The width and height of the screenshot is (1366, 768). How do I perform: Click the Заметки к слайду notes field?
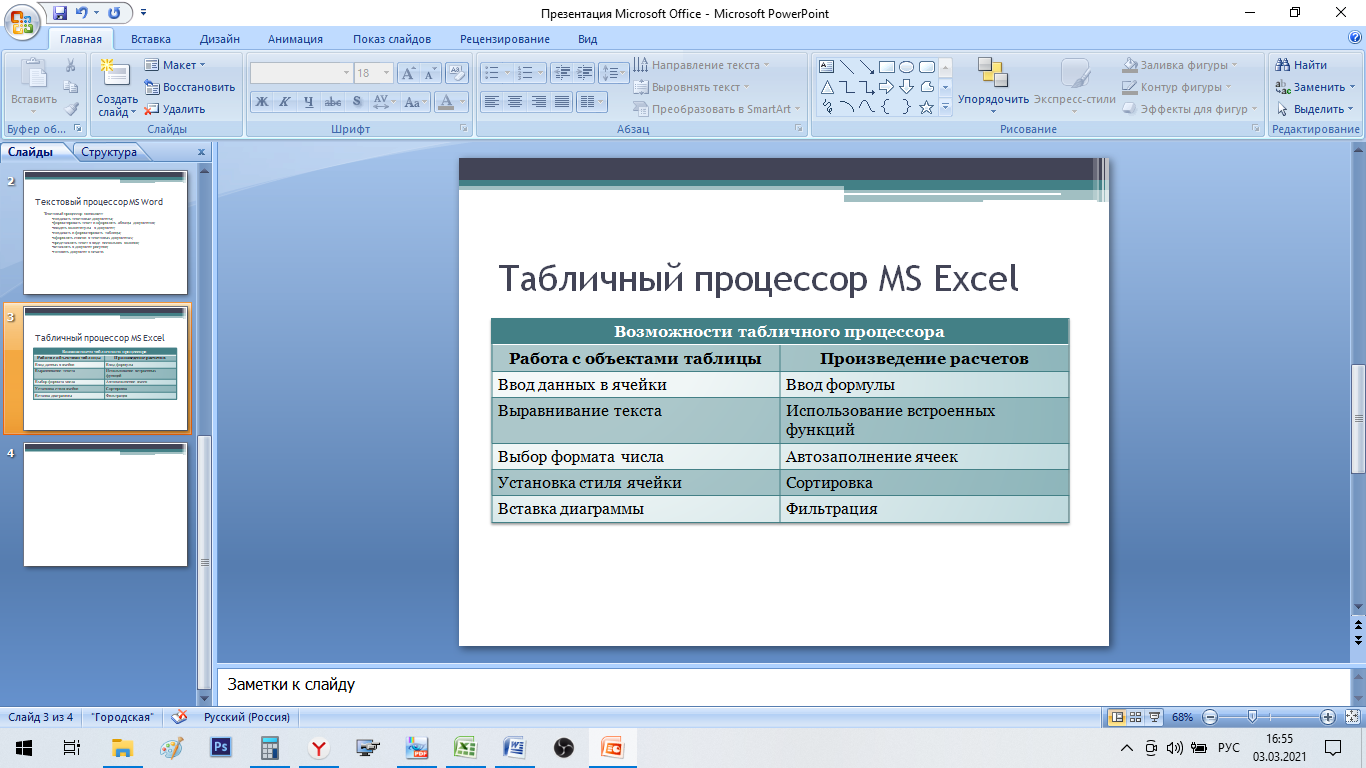click(x=783, y=686)
